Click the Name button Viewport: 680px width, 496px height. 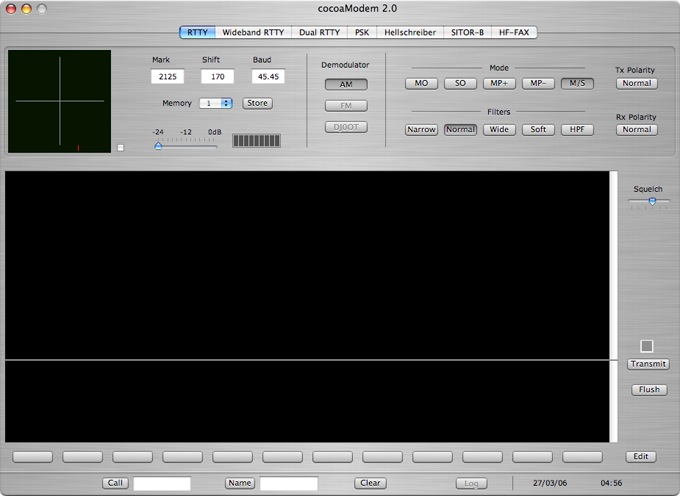tap(240, 483)
